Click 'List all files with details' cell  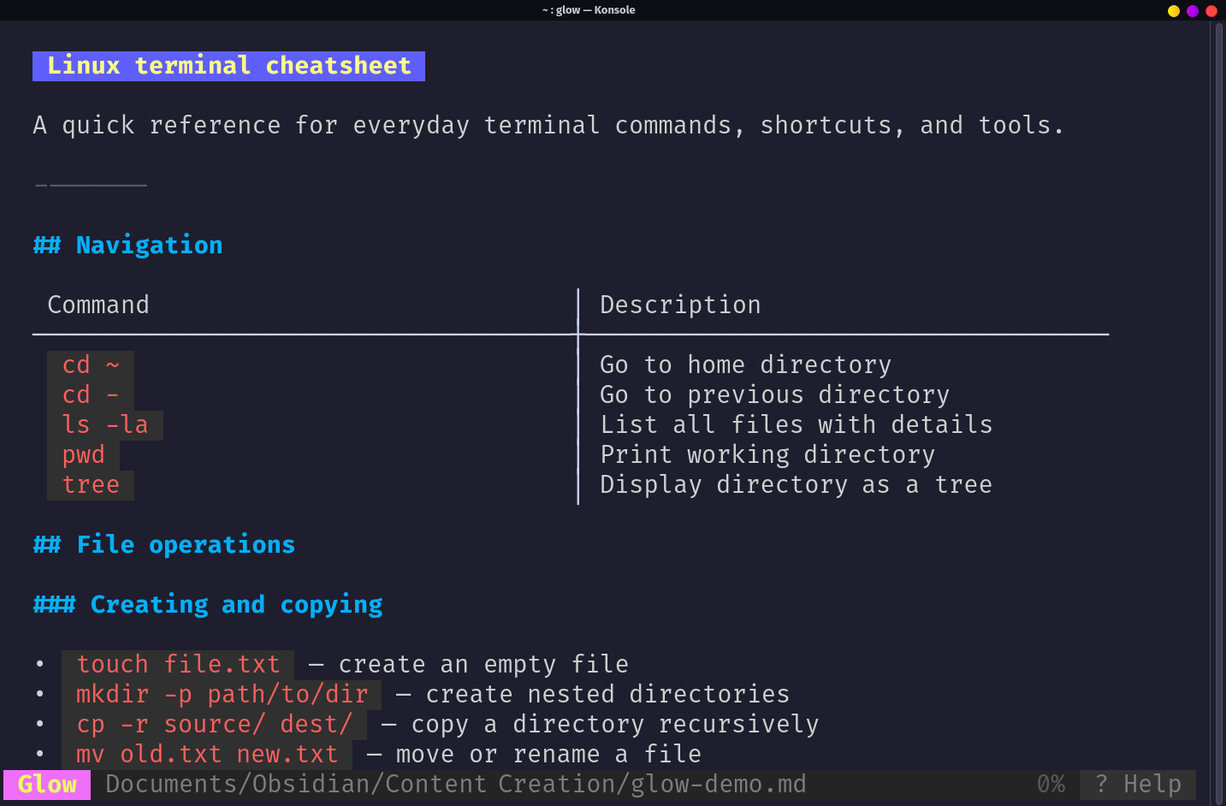tap(796, 424)
